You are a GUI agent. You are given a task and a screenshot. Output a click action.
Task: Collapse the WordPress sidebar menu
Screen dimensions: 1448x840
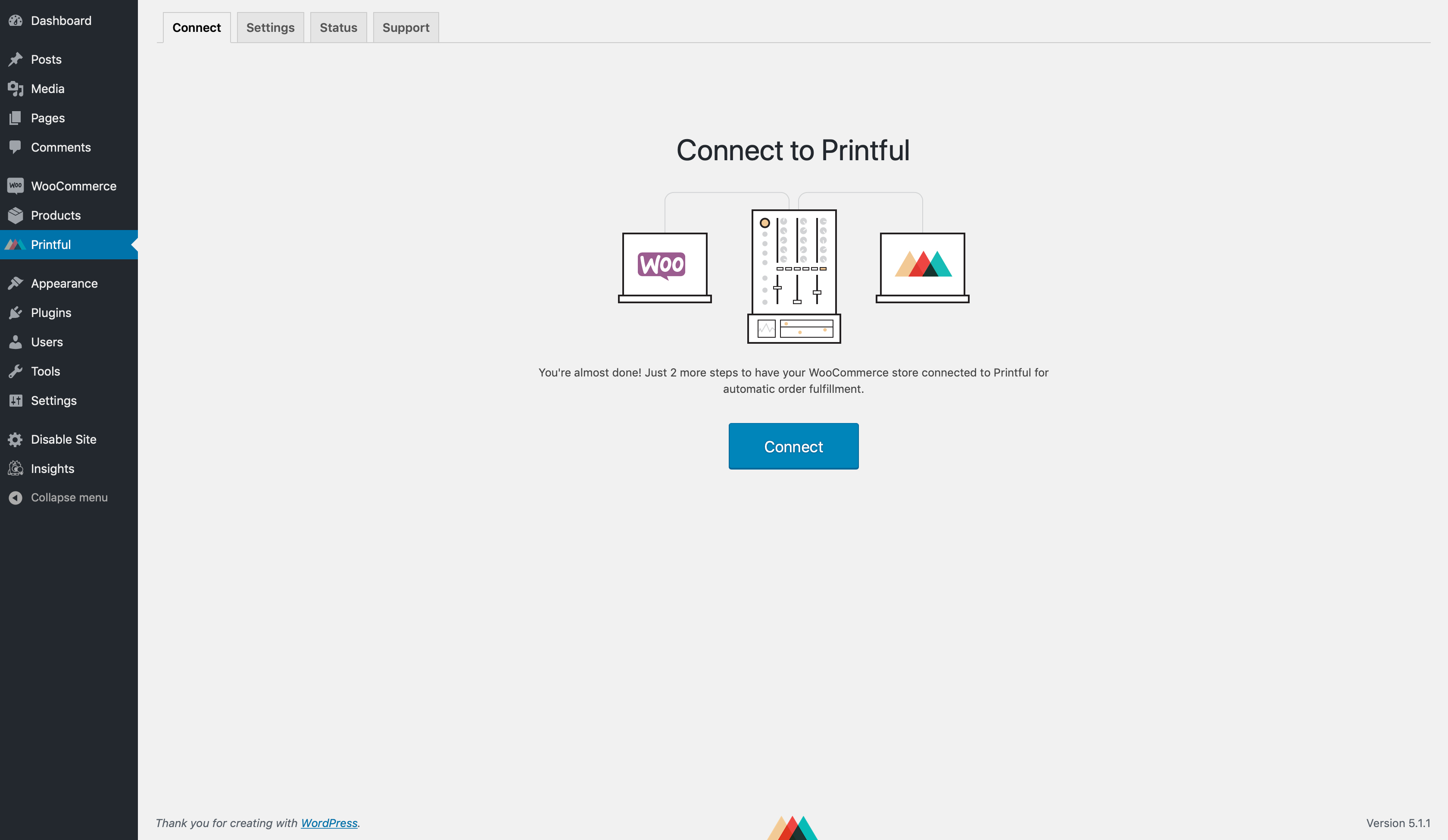coord(69,497)
